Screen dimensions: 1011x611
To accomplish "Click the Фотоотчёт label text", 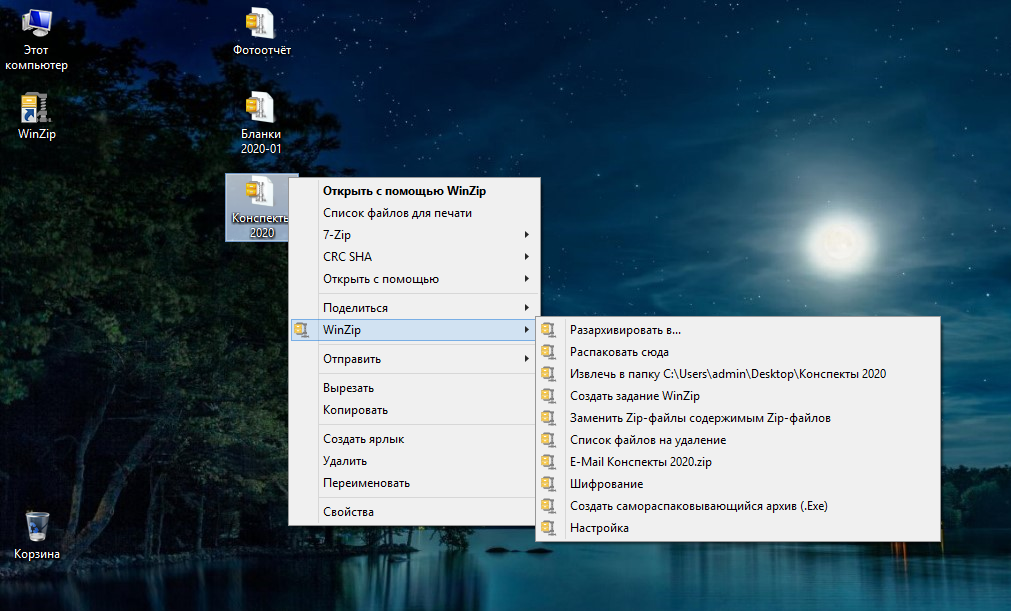I will (262, 50).
